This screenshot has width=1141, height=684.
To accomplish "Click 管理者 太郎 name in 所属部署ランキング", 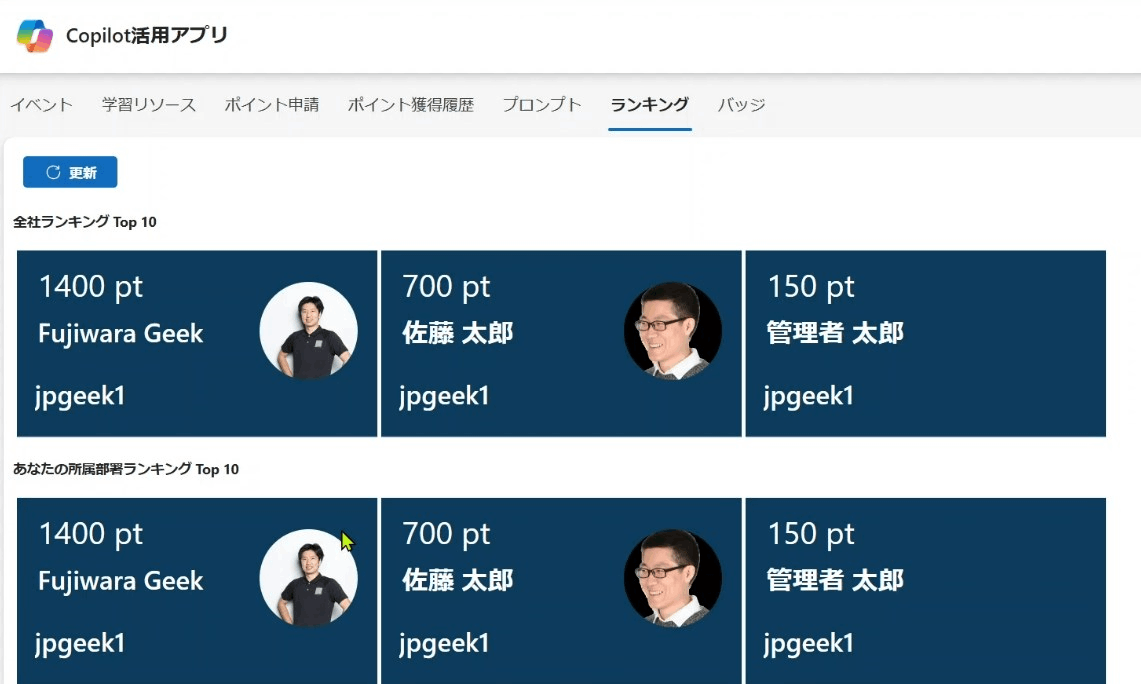I will (x=835, y=581).
